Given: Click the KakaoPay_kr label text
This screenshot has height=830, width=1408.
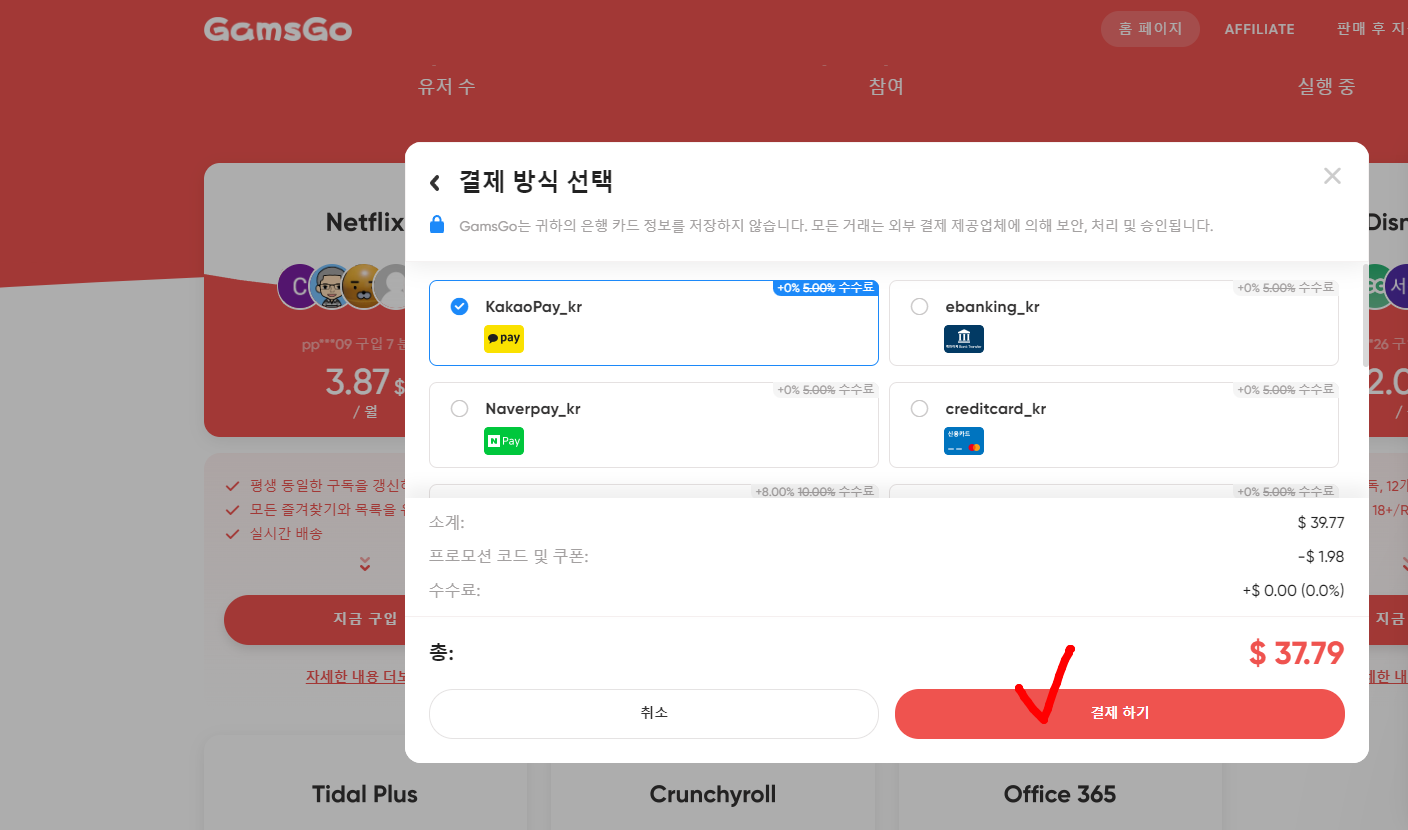Looking at the screenshot, I should [x=533, y=307].
